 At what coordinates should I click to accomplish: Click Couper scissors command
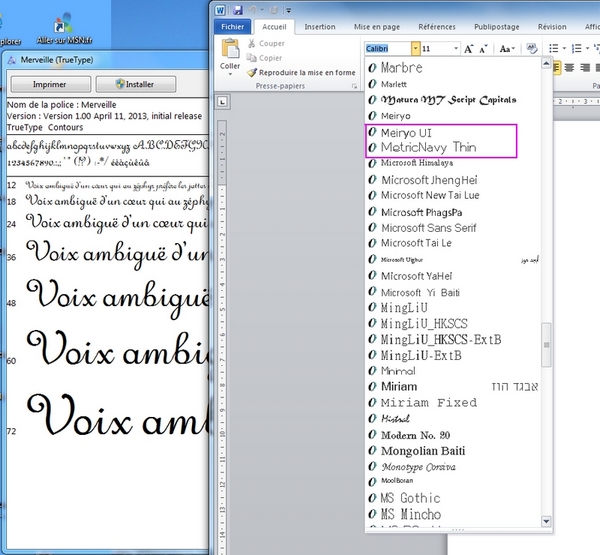pos(266,43)
